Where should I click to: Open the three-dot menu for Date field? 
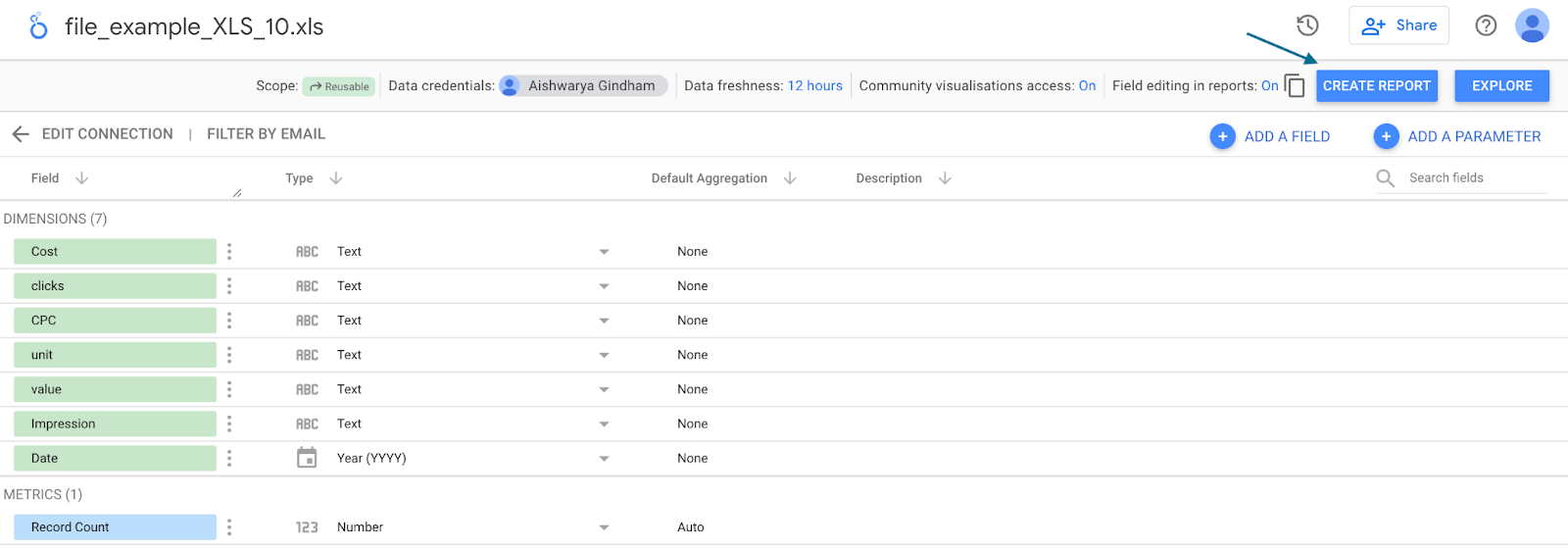tap(229, 459)
